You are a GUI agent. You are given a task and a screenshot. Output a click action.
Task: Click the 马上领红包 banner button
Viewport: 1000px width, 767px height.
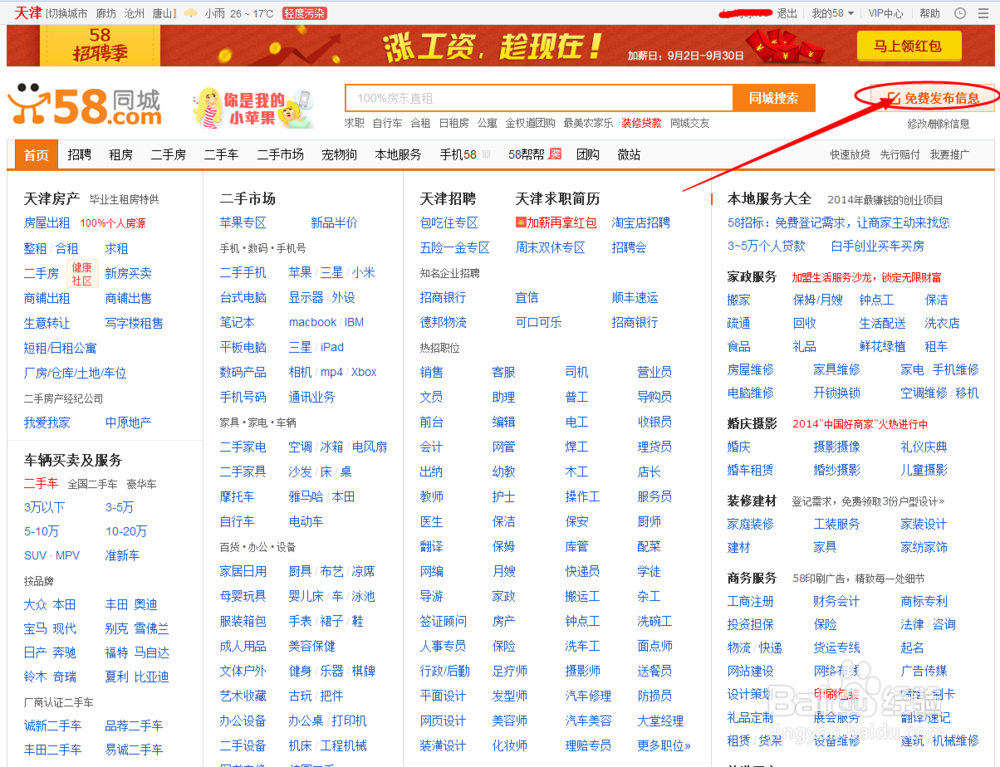tap(908, 46)
